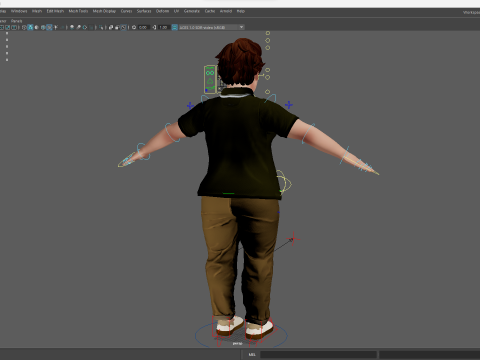Image resolution: width=480 pixels, height=360 pixels.
Task: Open the Deform menu
Action: tap(162, 11)
